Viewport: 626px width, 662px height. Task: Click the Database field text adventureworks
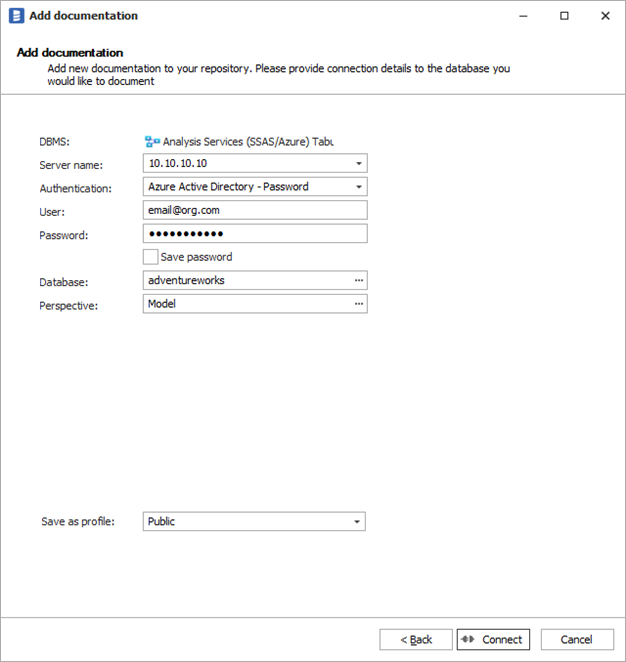tap(186, 280)
